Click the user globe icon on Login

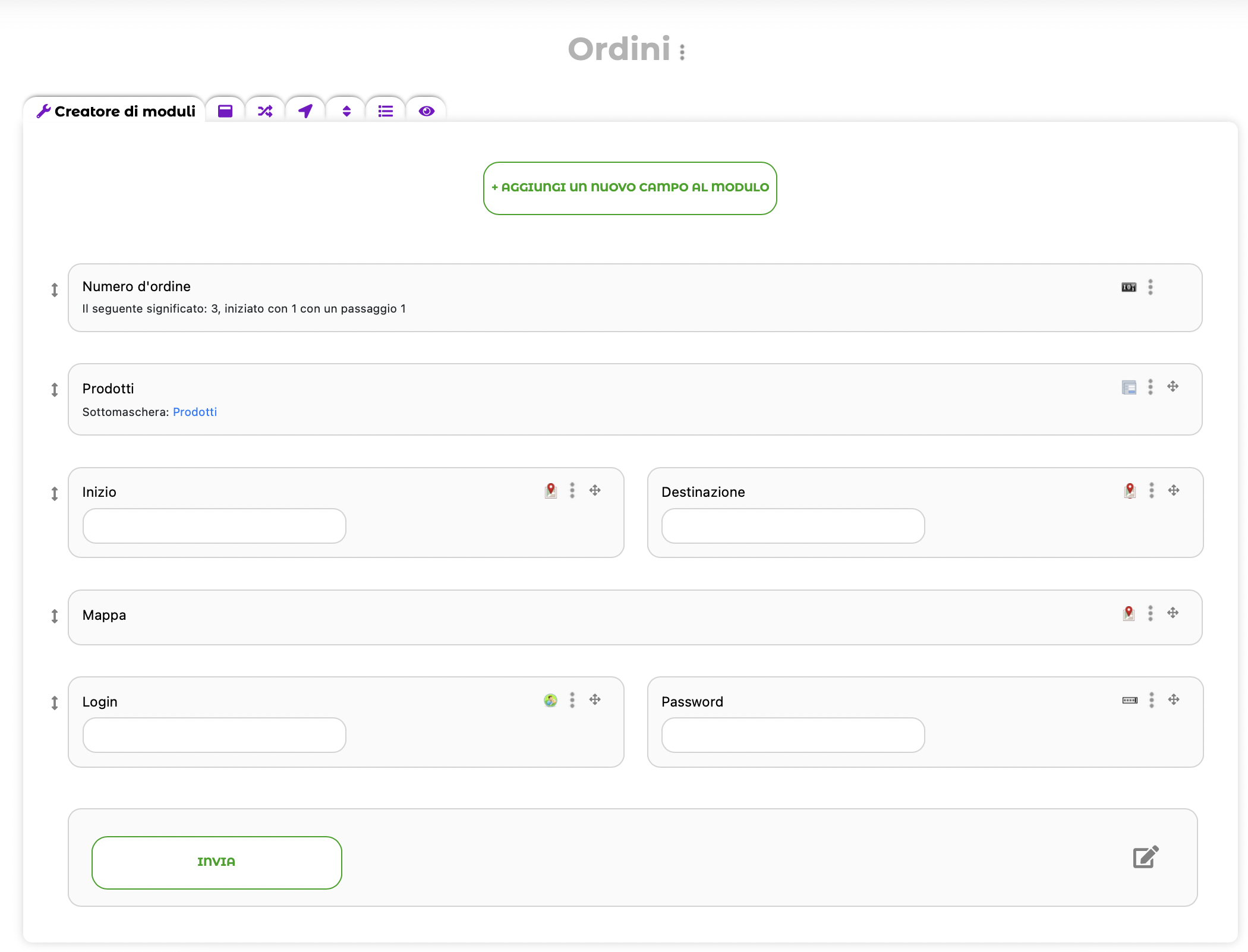click(x=551, y=701)
